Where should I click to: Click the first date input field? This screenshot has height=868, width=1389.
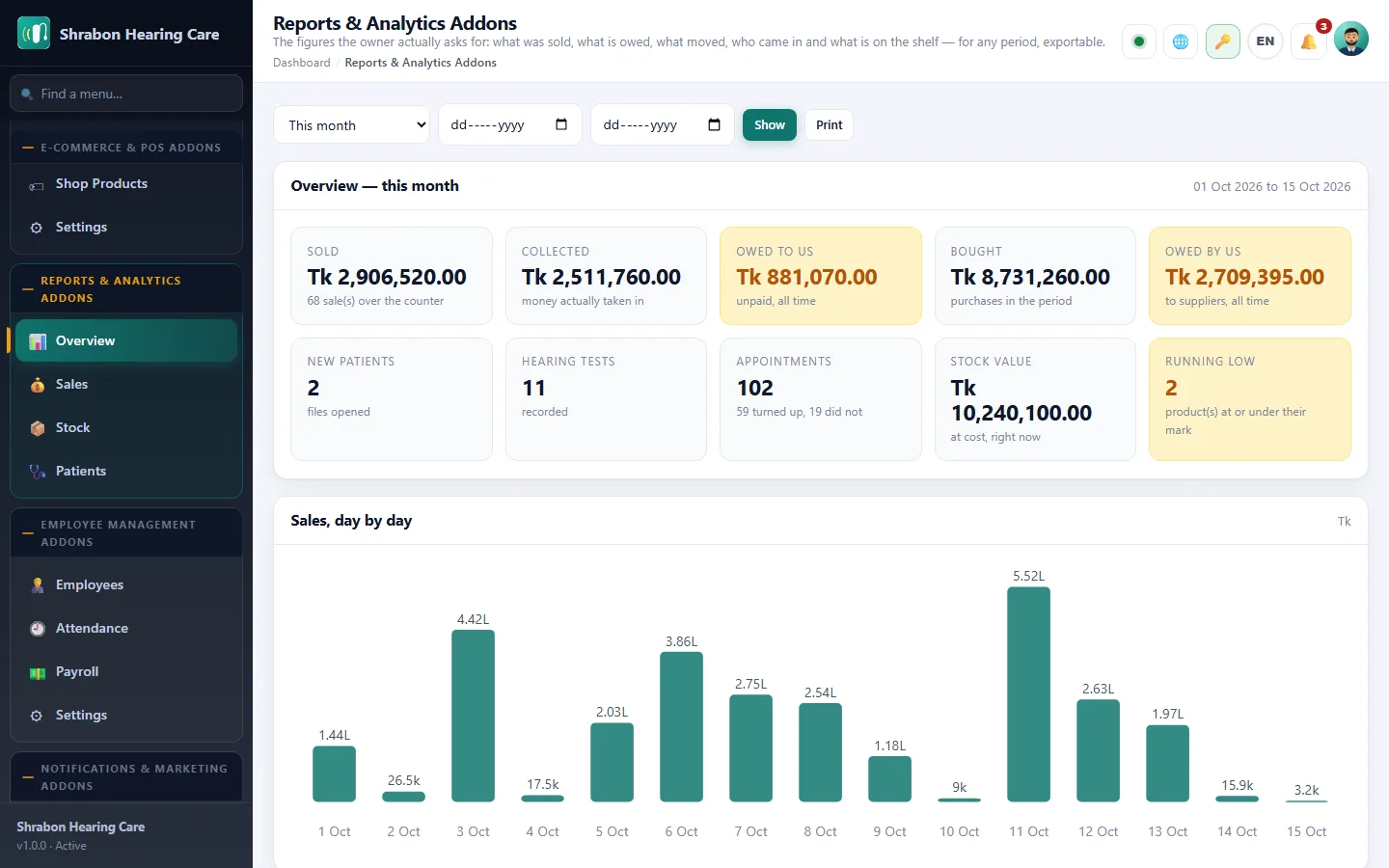tap(510, 124)
